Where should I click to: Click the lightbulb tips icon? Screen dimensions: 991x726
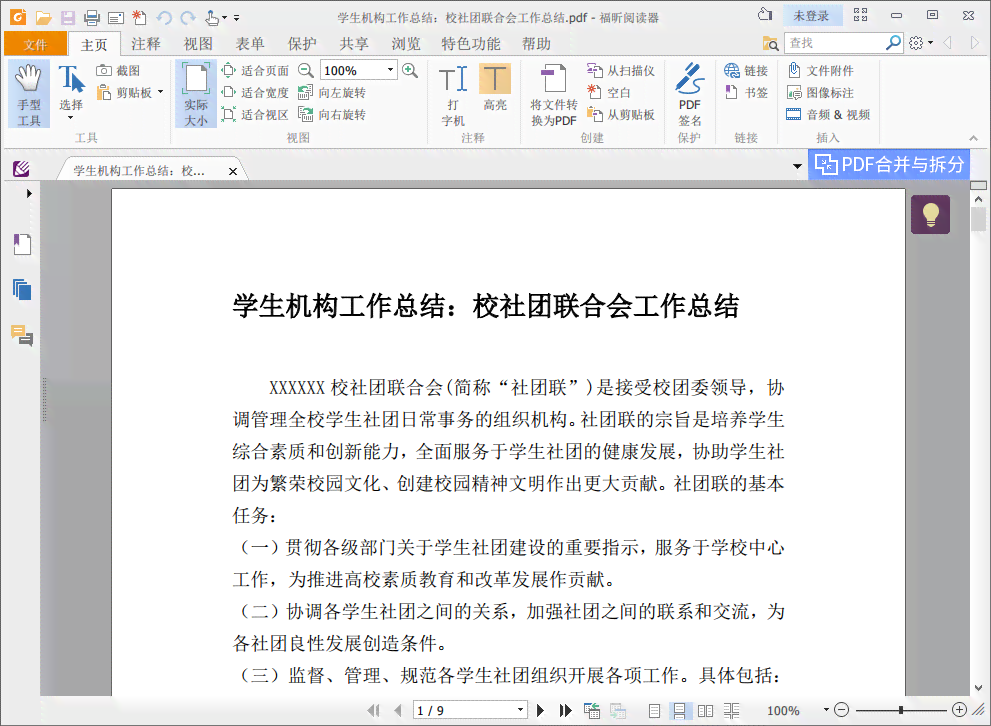coord(930,215)
